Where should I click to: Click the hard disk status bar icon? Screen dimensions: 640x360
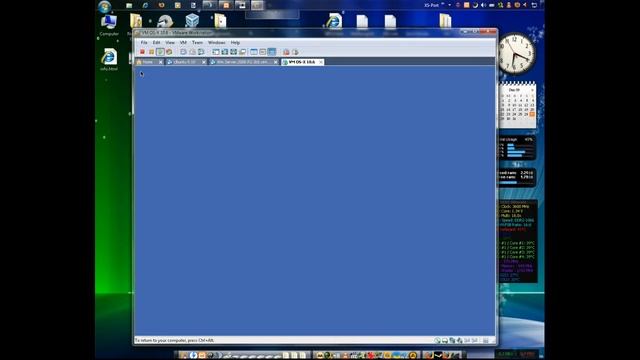tap(437, 340)
